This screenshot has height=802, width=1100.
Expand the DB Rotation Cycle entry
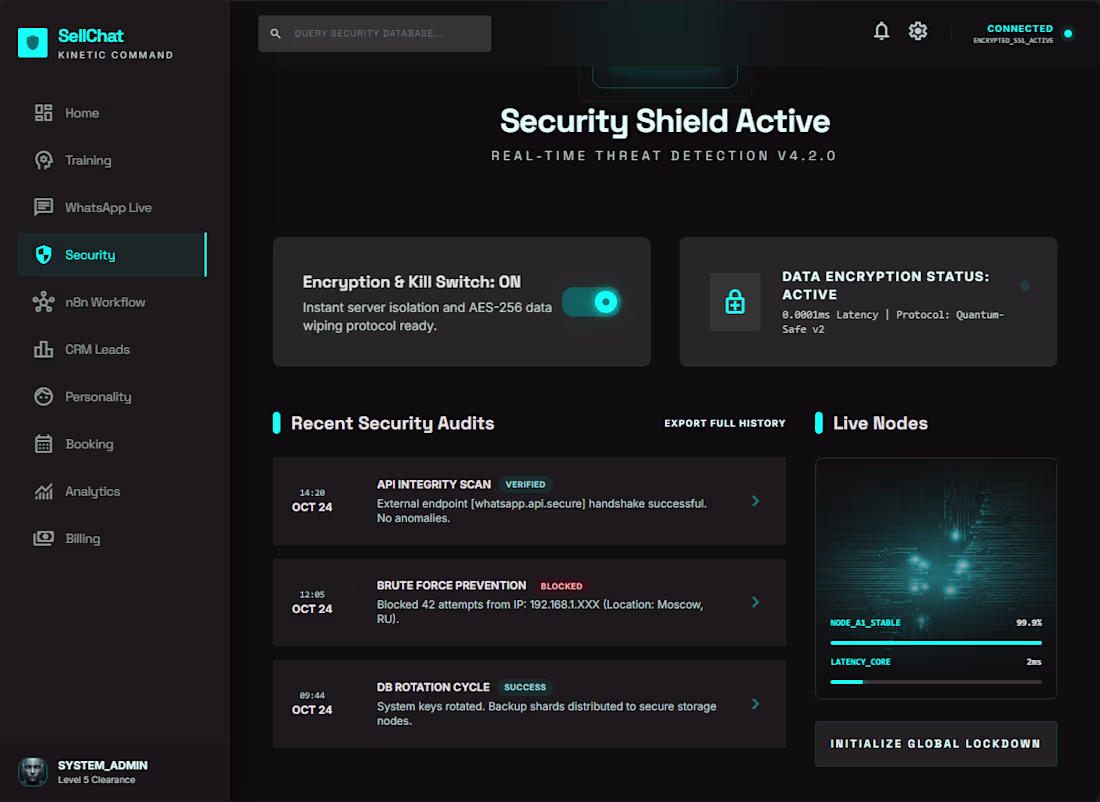click(x=755, y=704)
